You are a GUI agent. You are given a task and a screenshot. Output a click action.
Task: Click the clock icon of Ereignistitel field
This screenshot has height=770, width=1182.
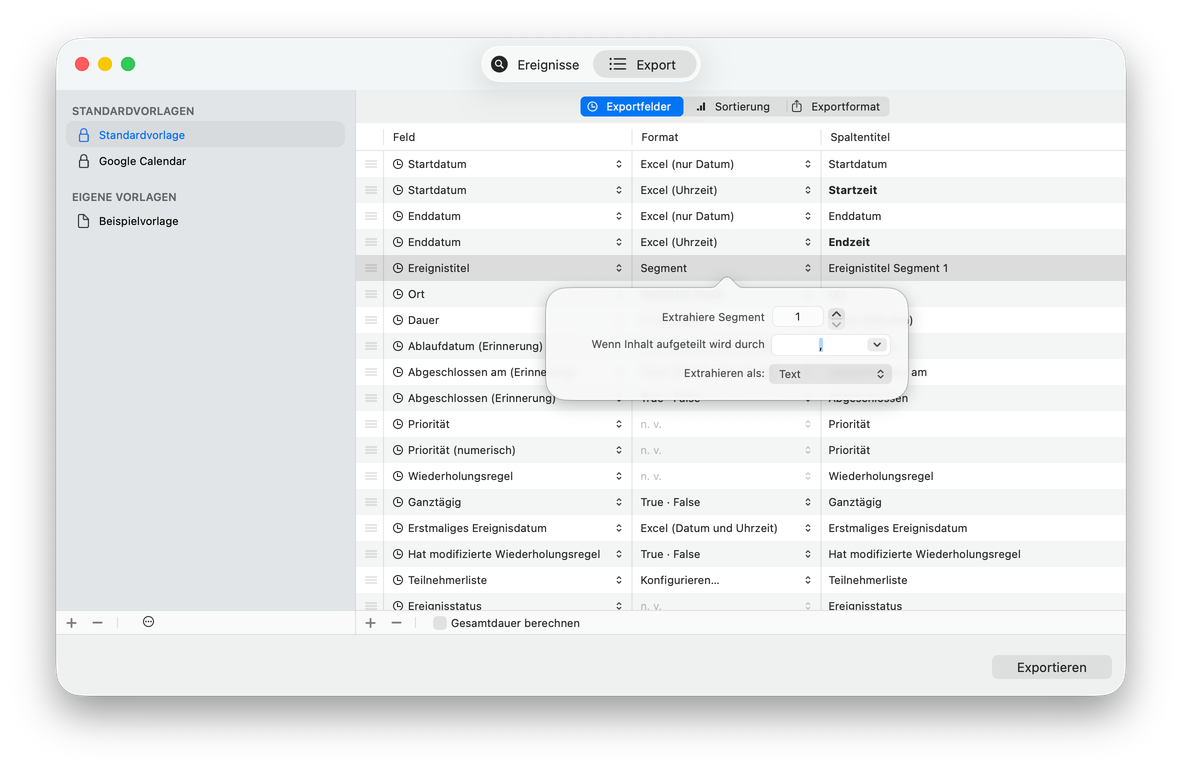[398, 268]
